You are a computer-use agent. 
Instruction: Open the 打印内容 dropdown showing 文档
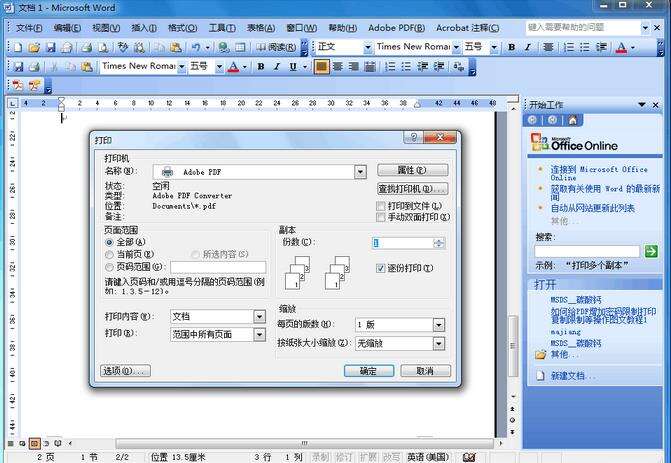pos(259,317)
